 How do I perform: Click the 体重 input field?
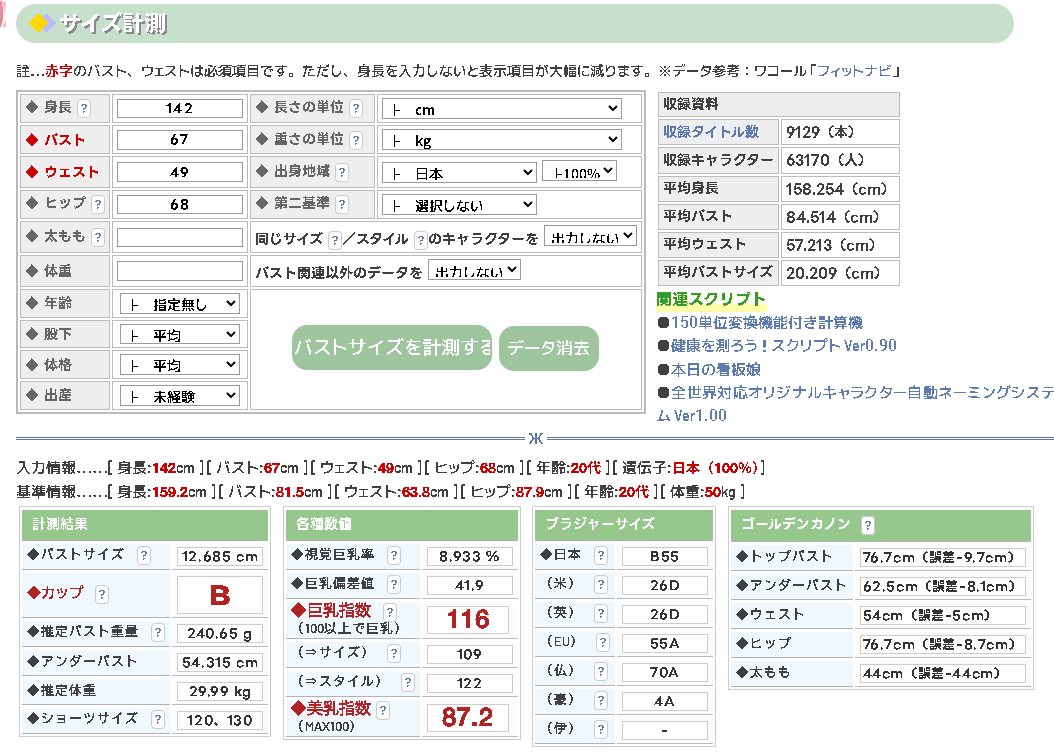(x=180, y=271)
